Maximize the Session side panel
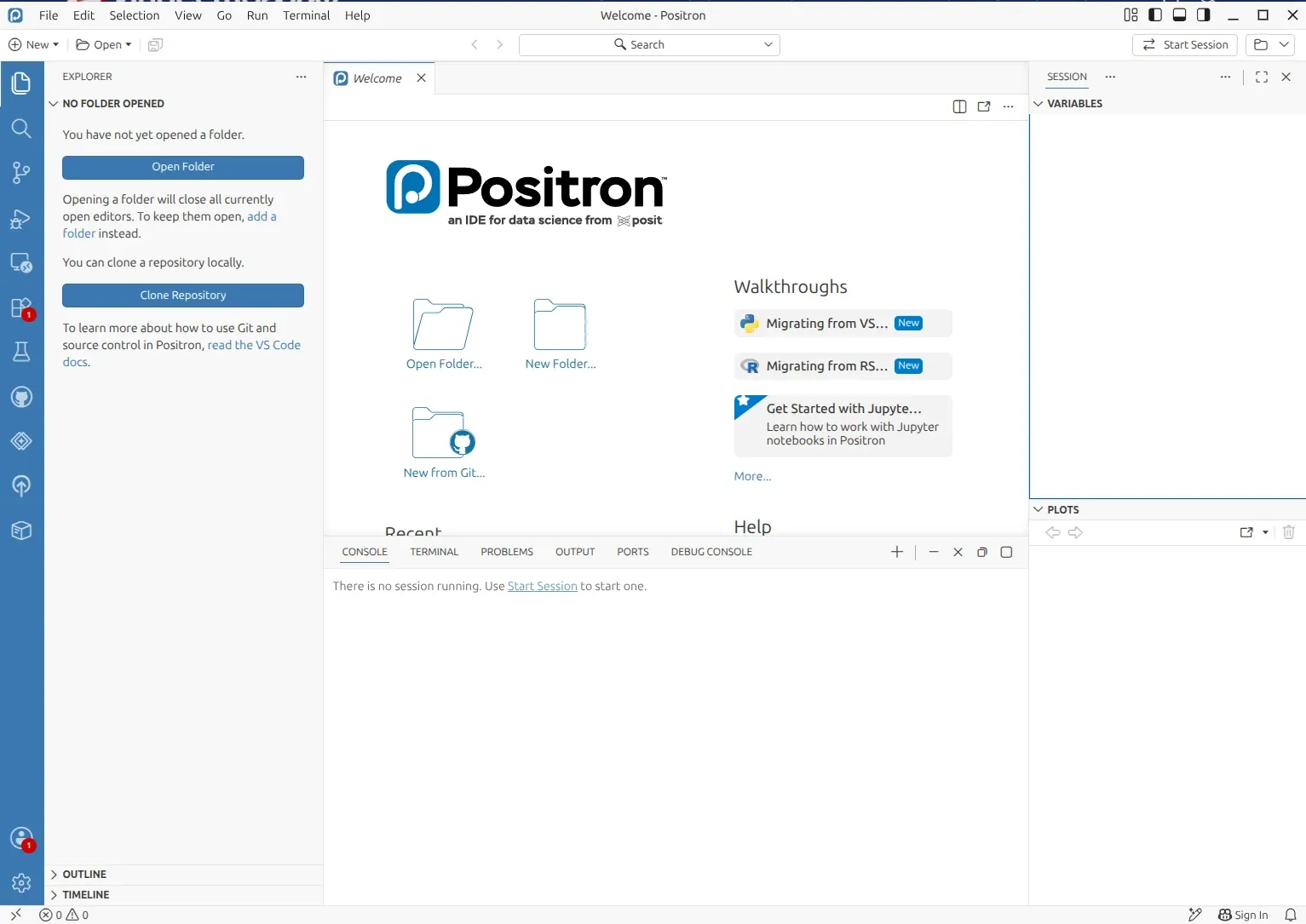The height and width of the screenshot is (924, 1306). point(1262,77)
